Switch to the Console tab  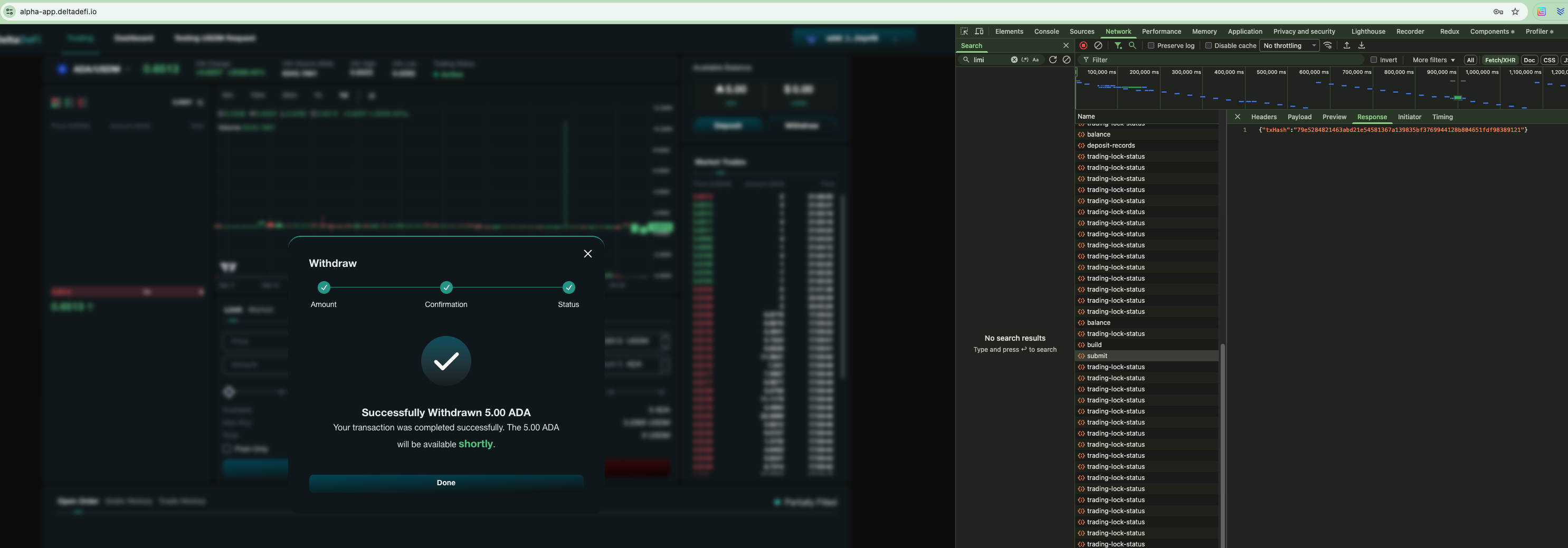click(1047, 32)
